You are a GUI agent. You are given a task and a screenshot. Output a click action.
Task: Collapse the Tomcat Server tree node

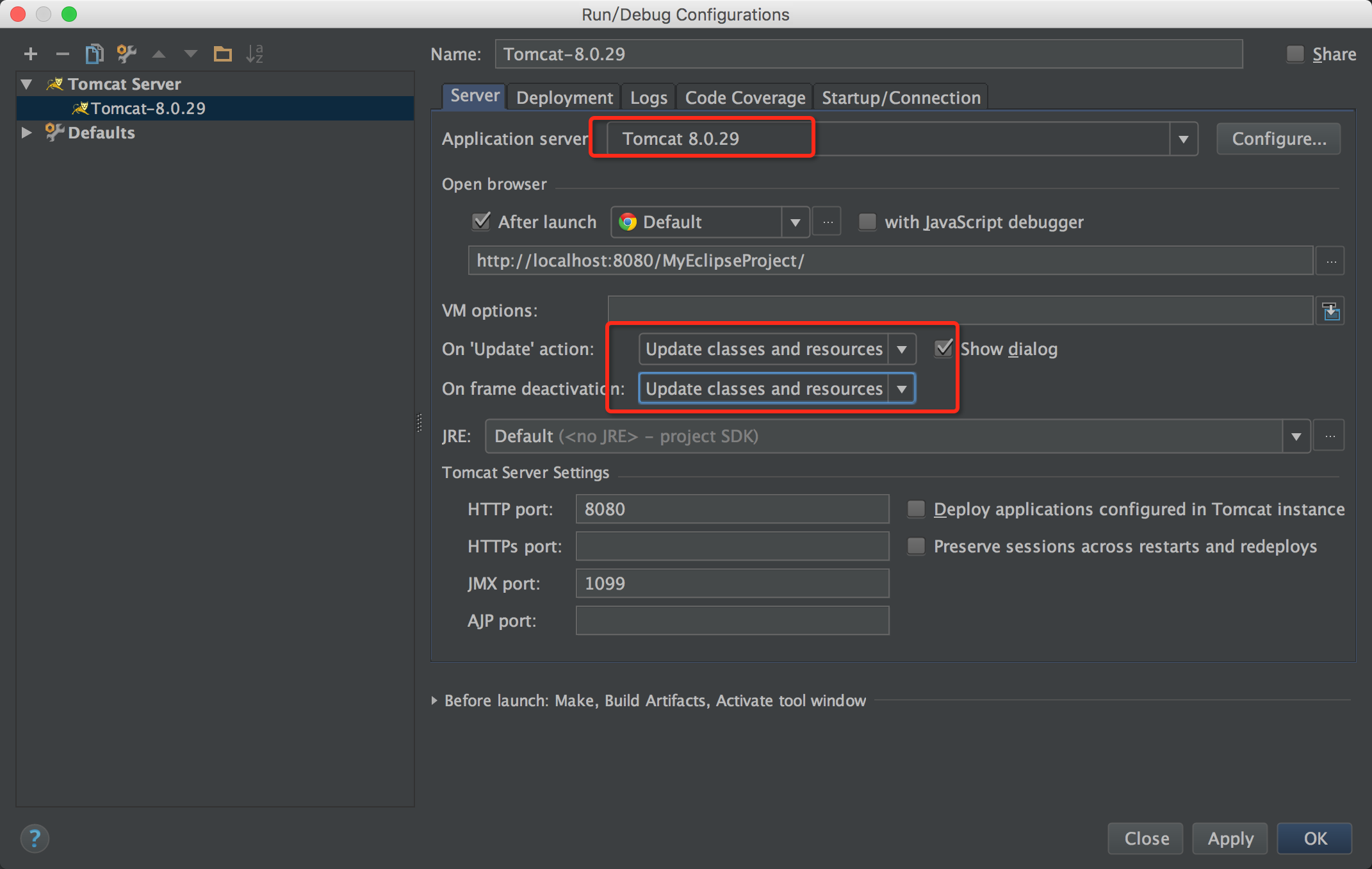coord(27,84)
